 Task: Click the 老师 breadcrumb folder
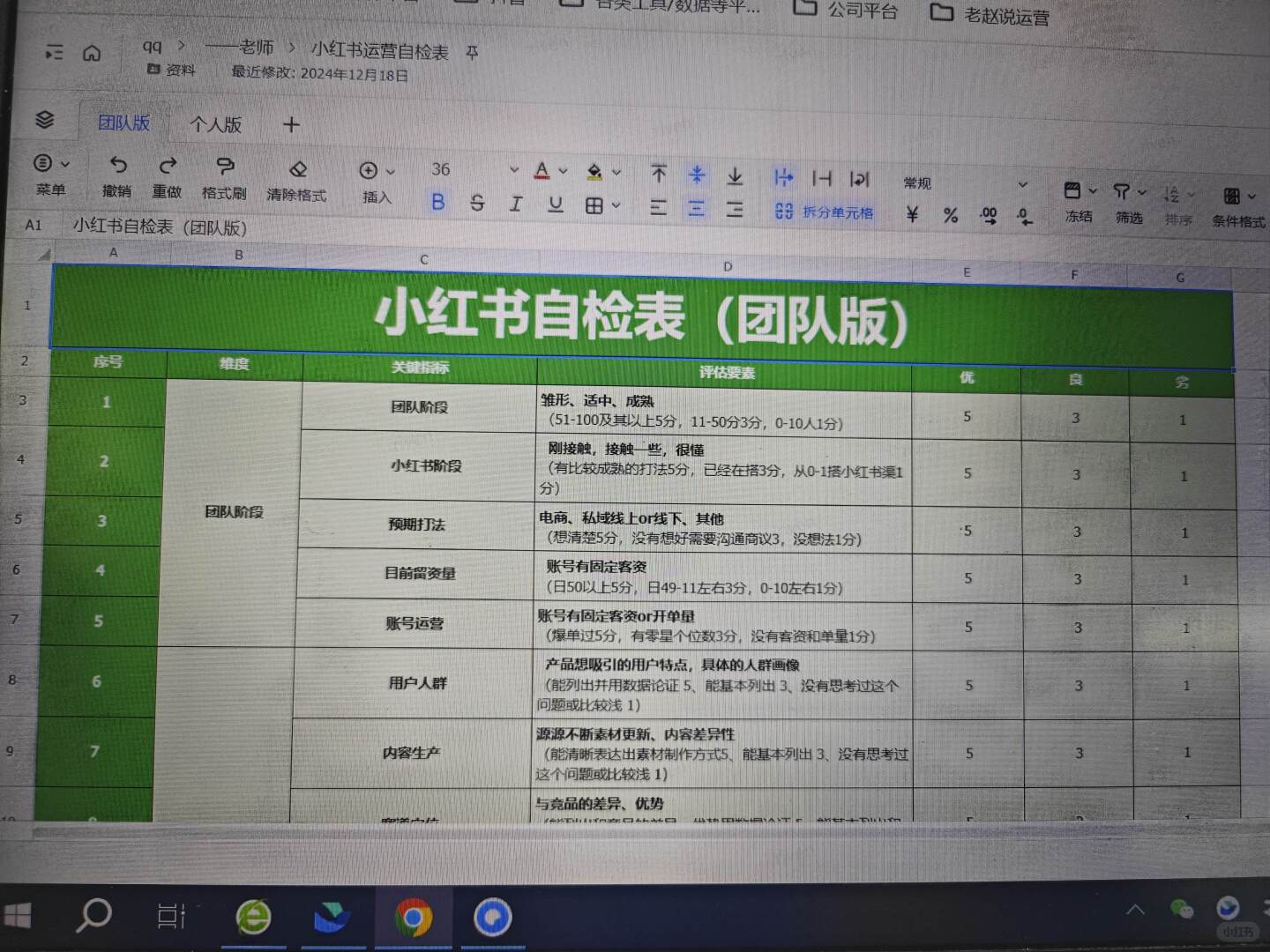[239, 48]
